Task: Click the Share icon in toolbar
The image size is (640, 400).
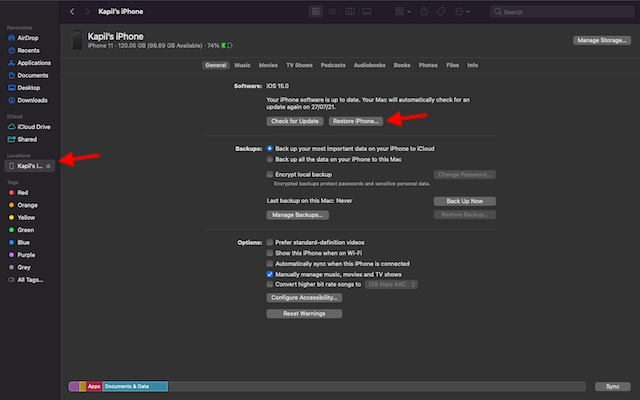Action: tap(423, 12)
